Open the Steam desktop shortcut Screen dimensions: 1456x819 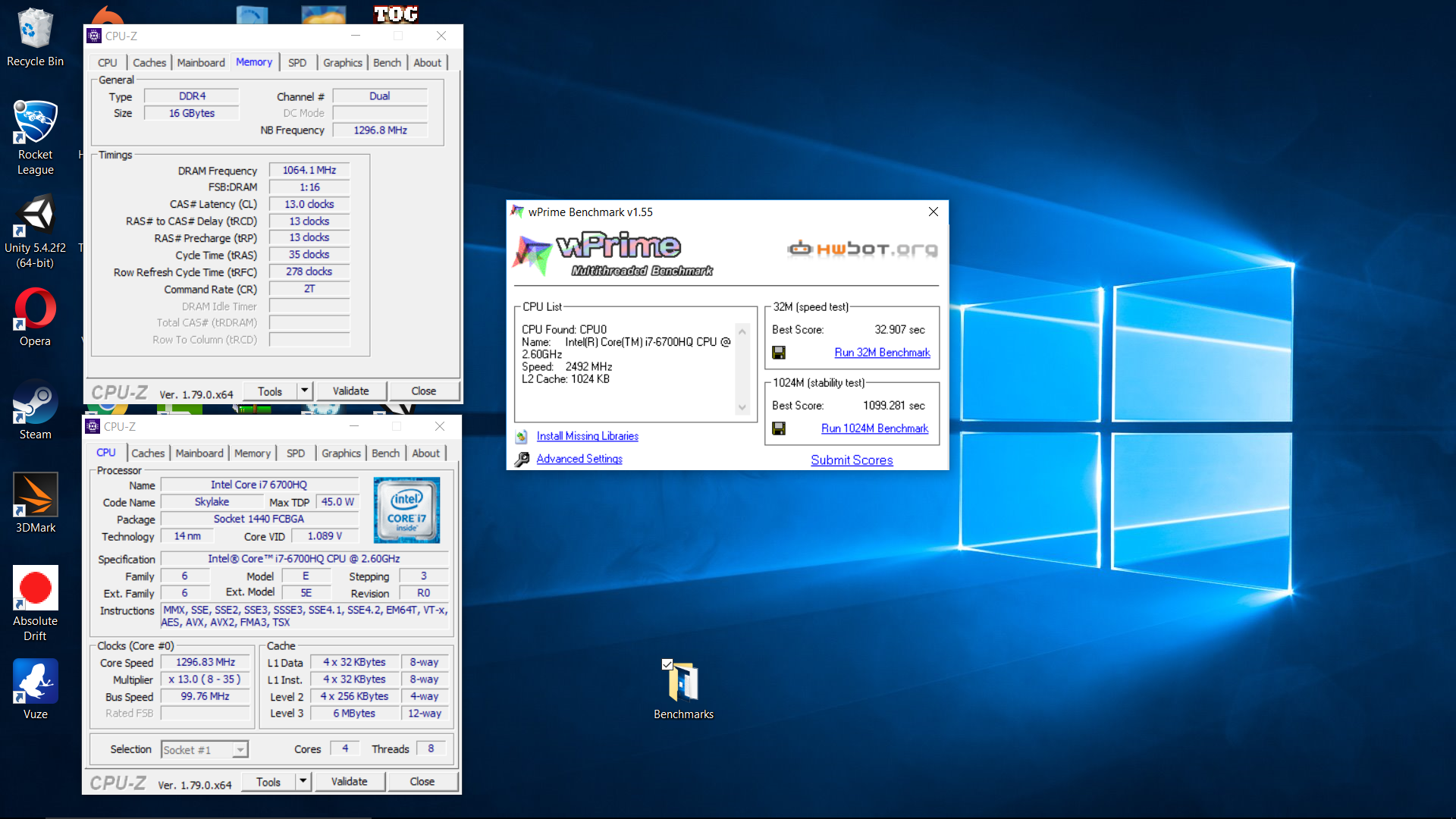pyautogui.click(x=35, y=410)
